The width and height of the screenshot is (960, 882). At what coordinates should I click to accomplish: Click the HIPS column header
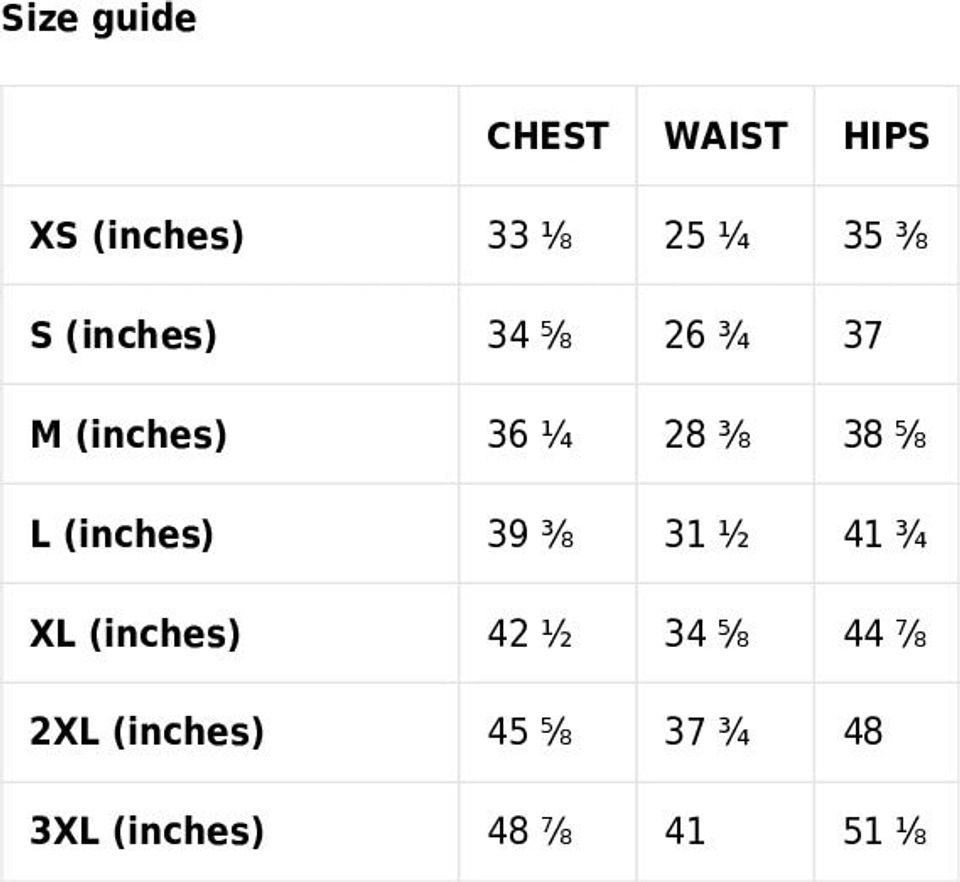click(x=886, y=136)
